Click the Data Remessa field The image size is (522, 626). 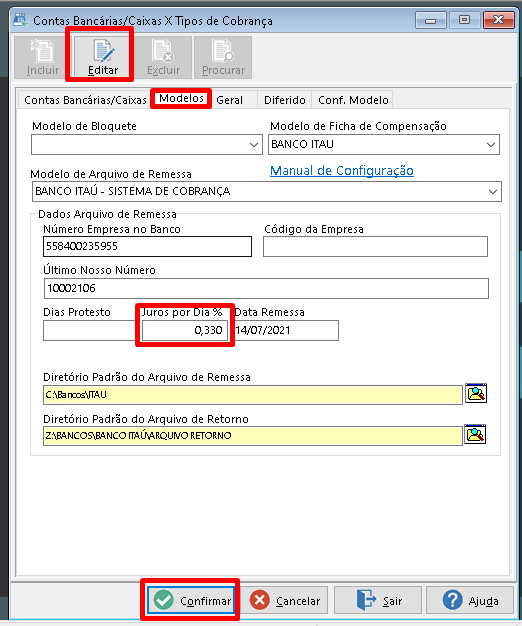tap(286, 331)
